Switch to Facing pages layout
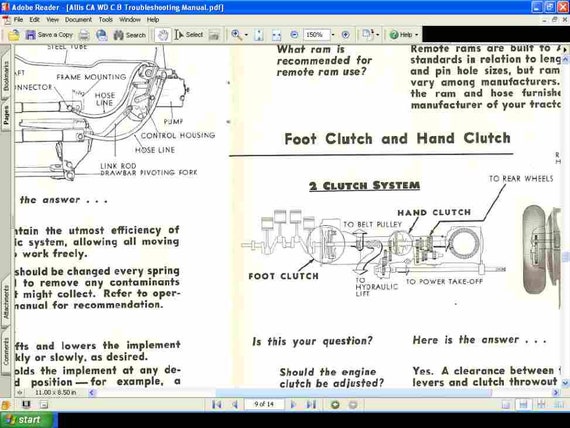 (x=559, y=404)
